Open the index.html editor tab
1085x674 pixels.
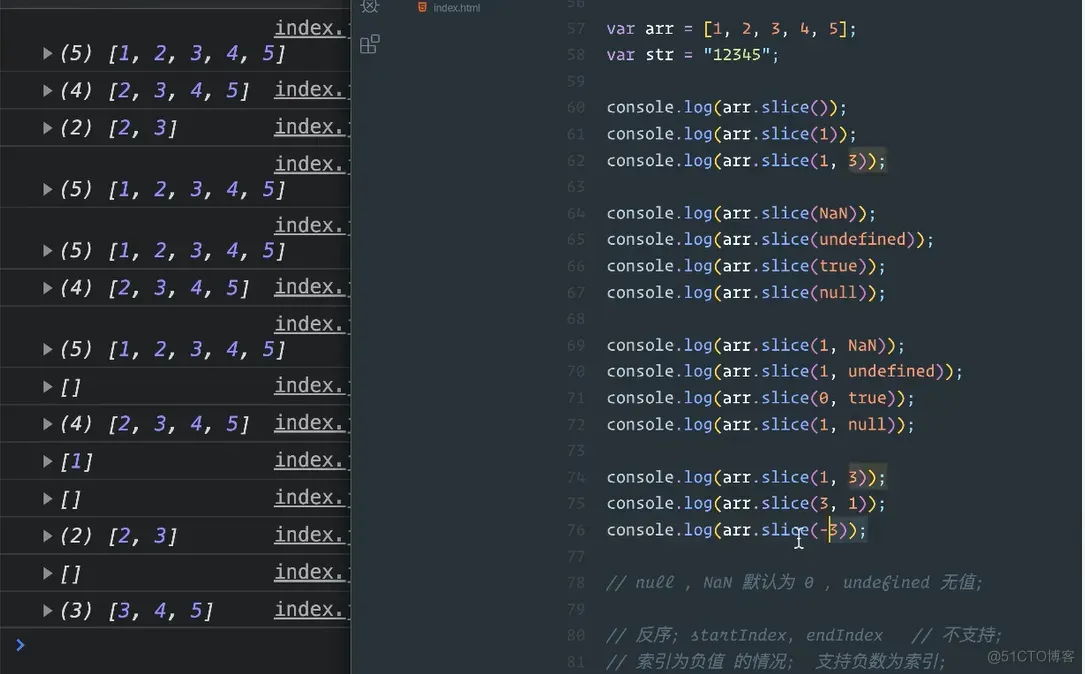click(449, 8)
